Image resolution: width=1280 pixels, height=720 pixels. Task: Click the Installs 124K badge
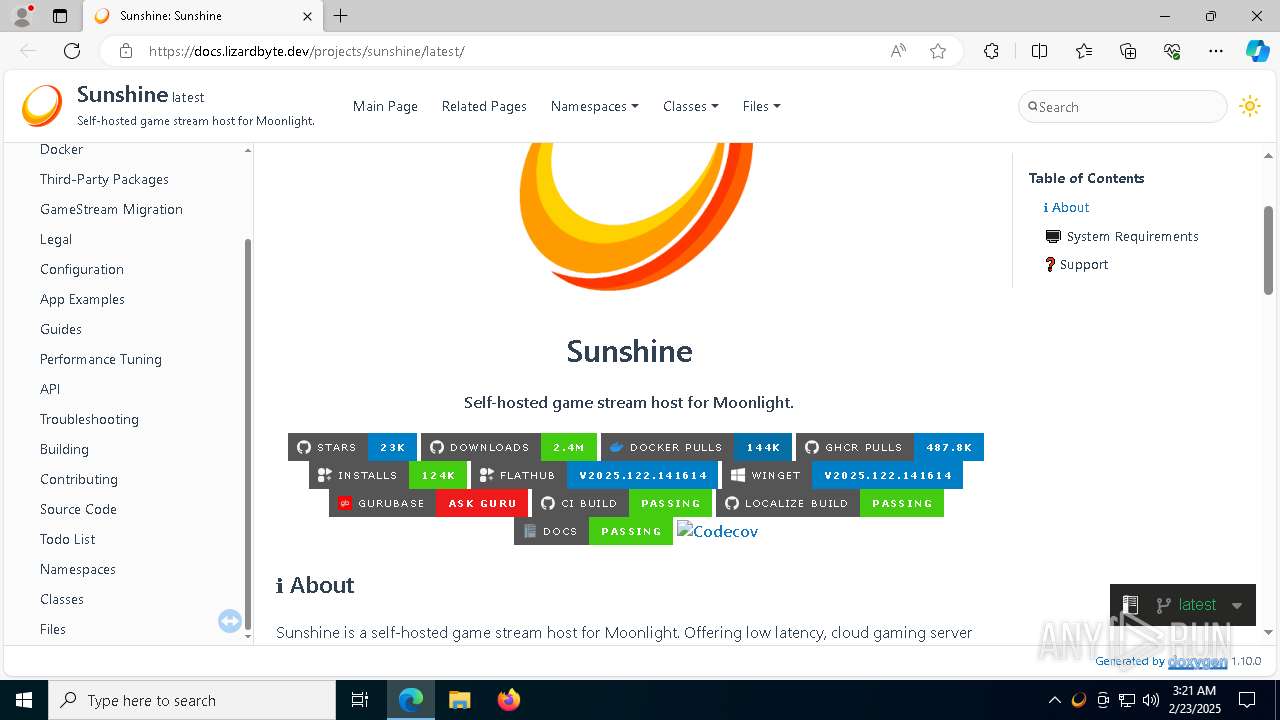click(388, 475)
